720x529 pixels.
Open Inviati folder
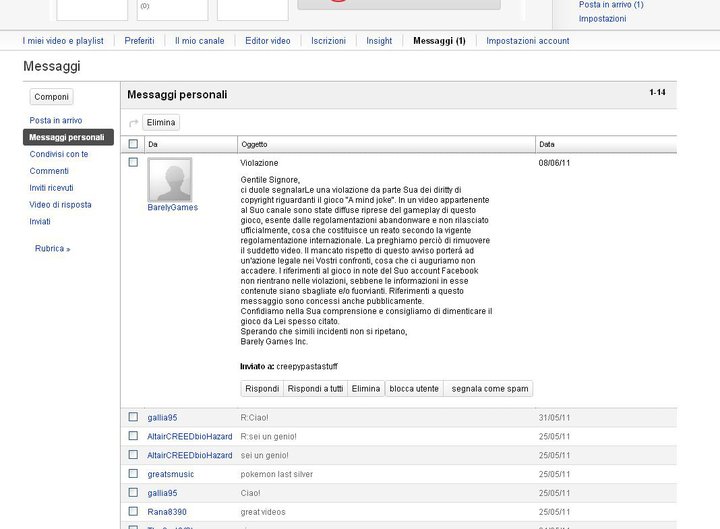(x=40, y=221)
